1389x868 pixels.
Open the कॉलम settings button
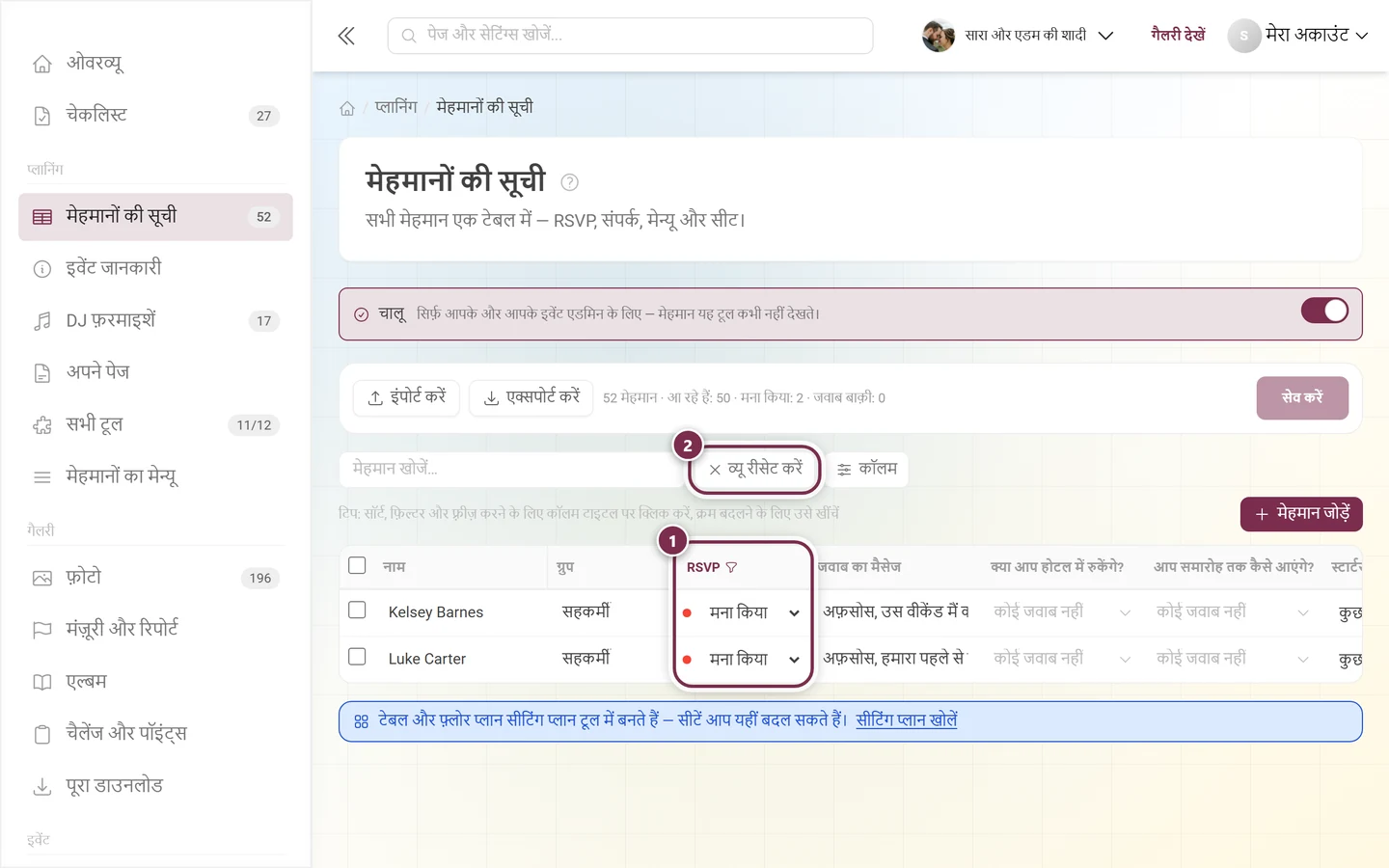867,469
